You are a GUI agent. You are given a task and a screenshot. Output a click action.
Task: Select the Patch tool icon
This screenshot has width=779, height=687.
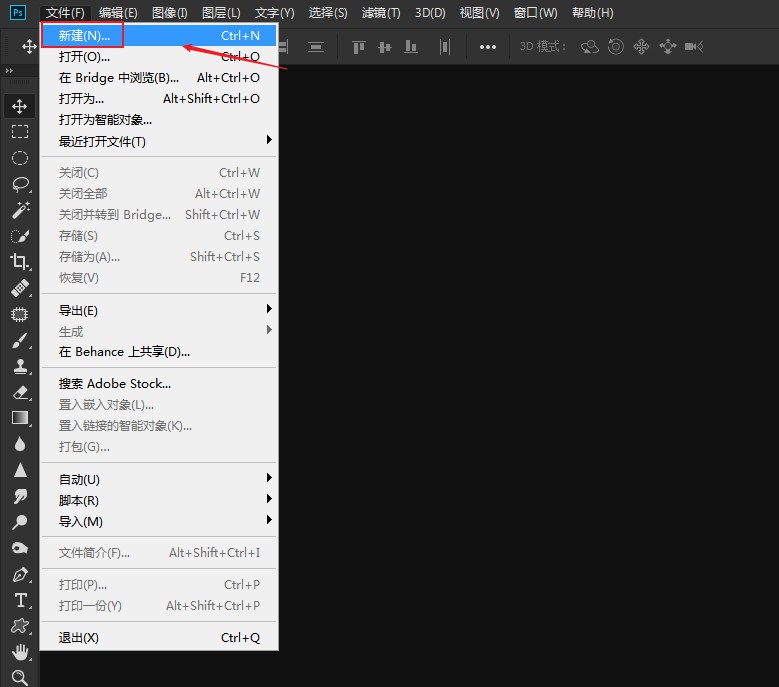click(19, 314)
